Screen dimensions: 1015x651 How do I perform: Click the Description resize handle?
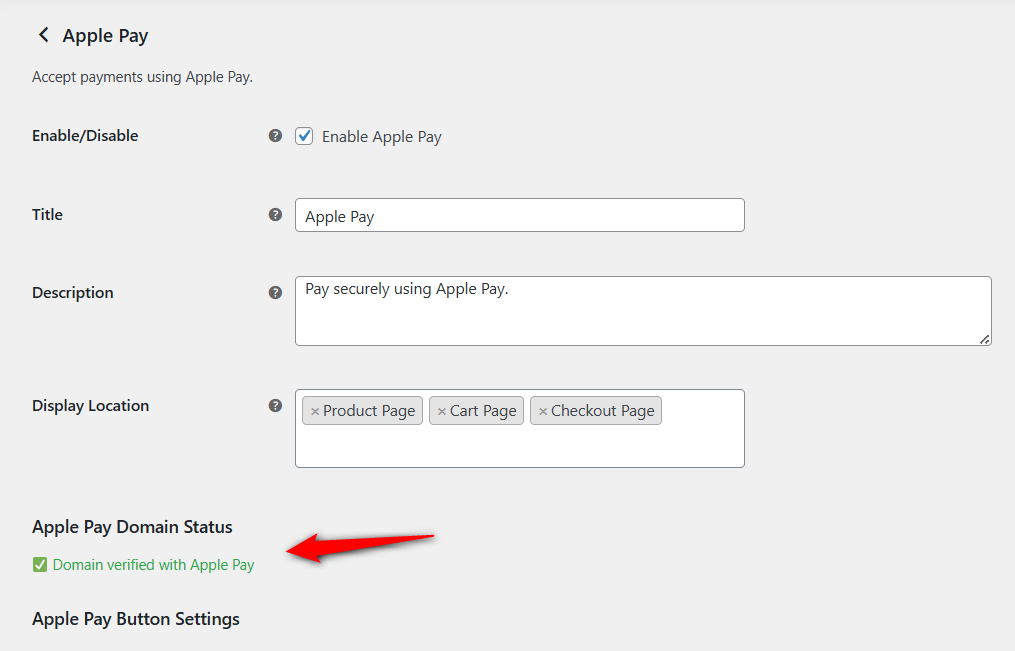click(x=985, y=339)
